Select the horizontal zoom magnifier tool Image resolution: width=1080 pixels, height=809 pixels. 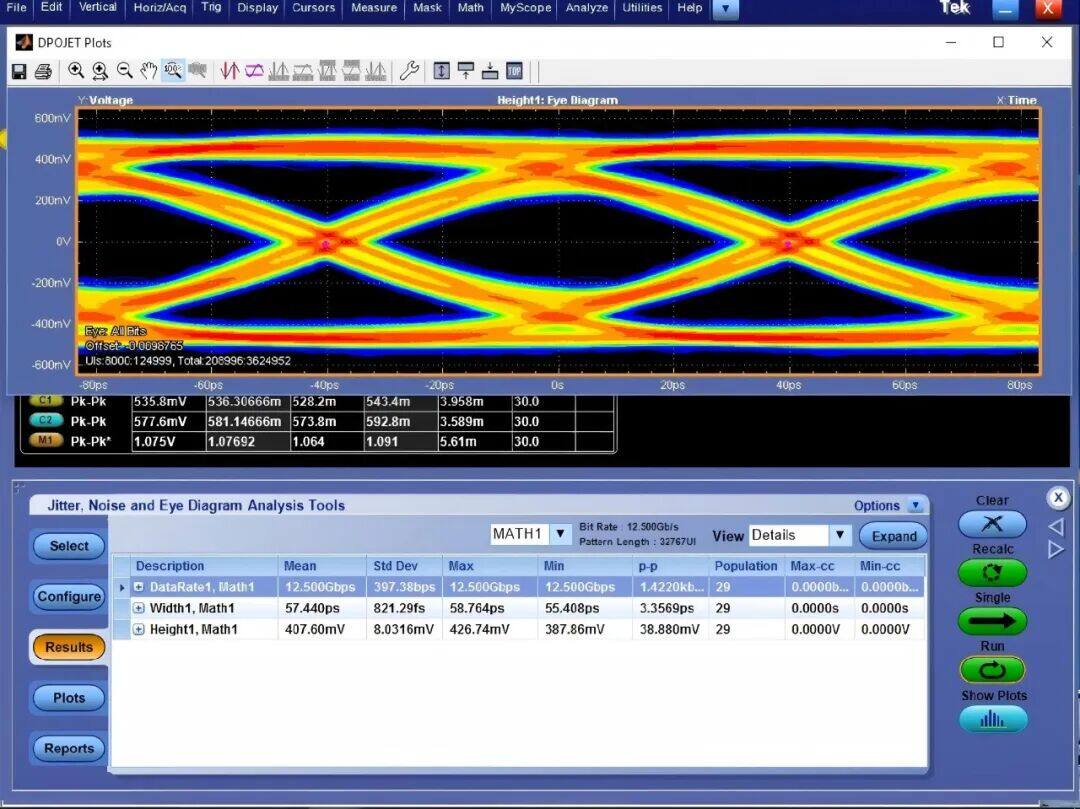point(100,70)
